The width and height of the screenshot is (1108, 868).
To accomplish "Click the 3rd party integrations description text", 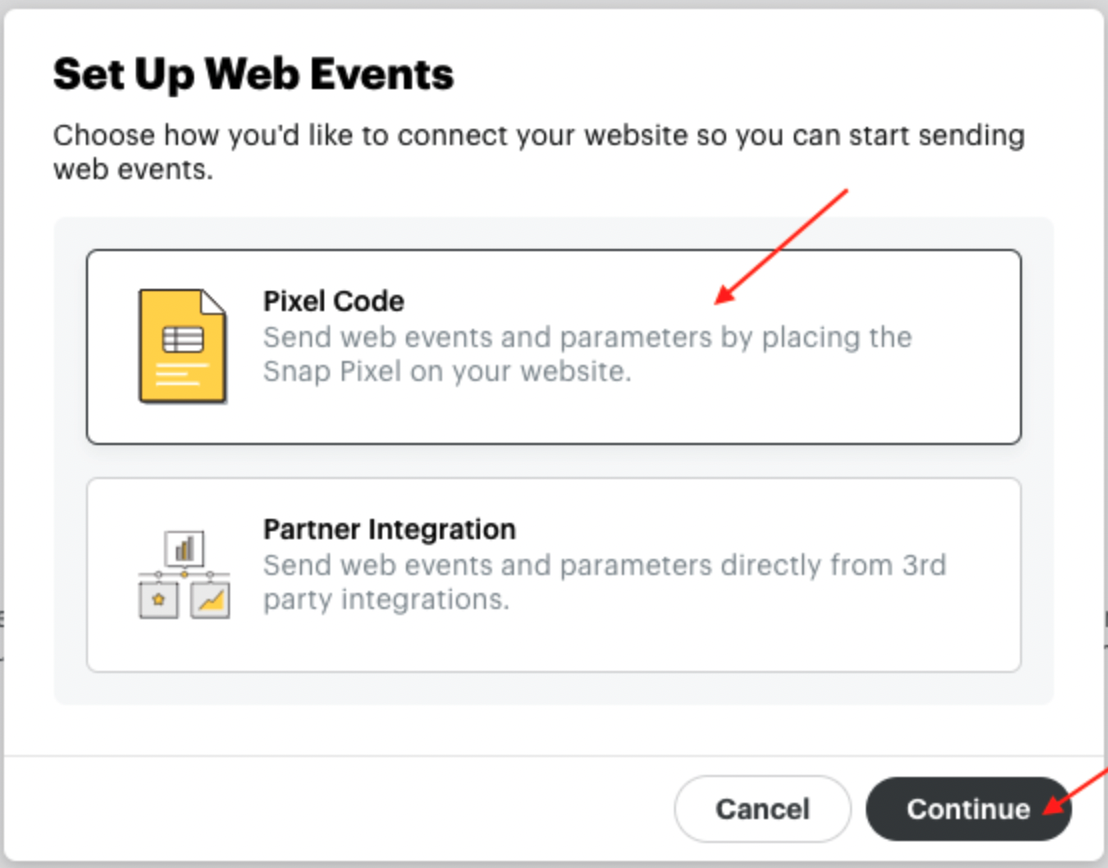I will click(x=603, y=583).
